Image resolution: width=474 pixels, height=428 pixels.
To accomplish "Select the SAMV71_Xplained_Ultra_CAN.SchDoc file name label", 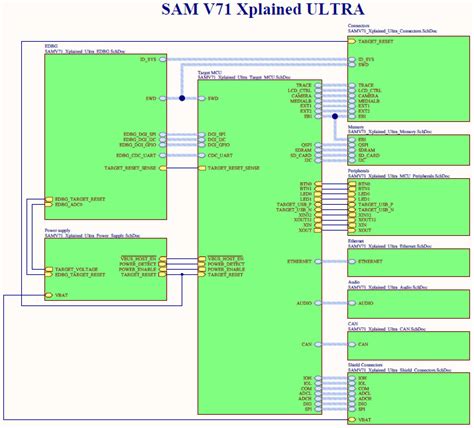I will 387,329.
